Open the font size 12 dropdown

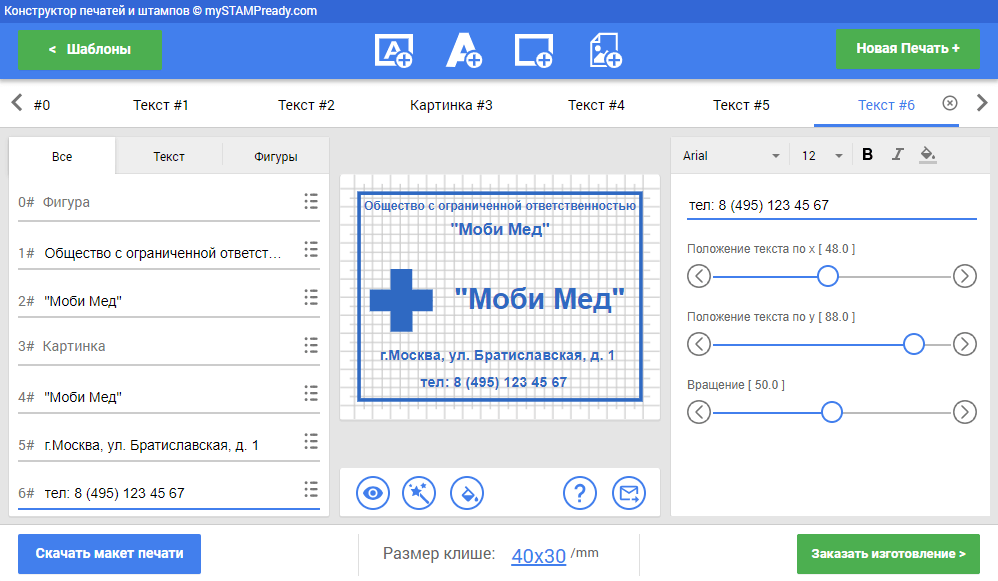click(822, 156)
